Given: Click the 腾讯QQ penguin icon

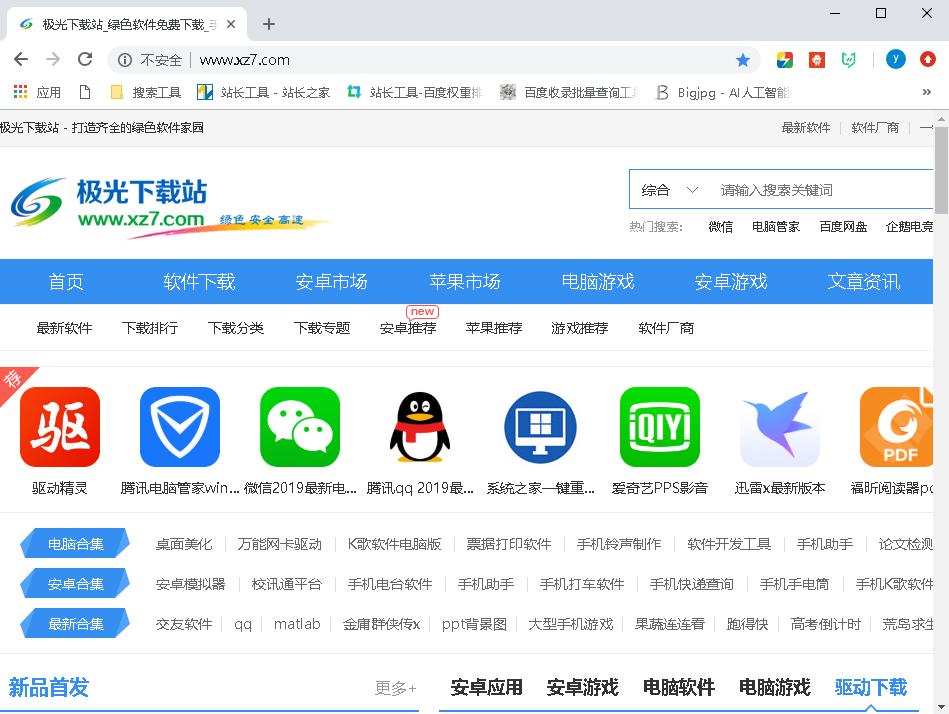Looking at the screenshot, I should tap(419, 426).
